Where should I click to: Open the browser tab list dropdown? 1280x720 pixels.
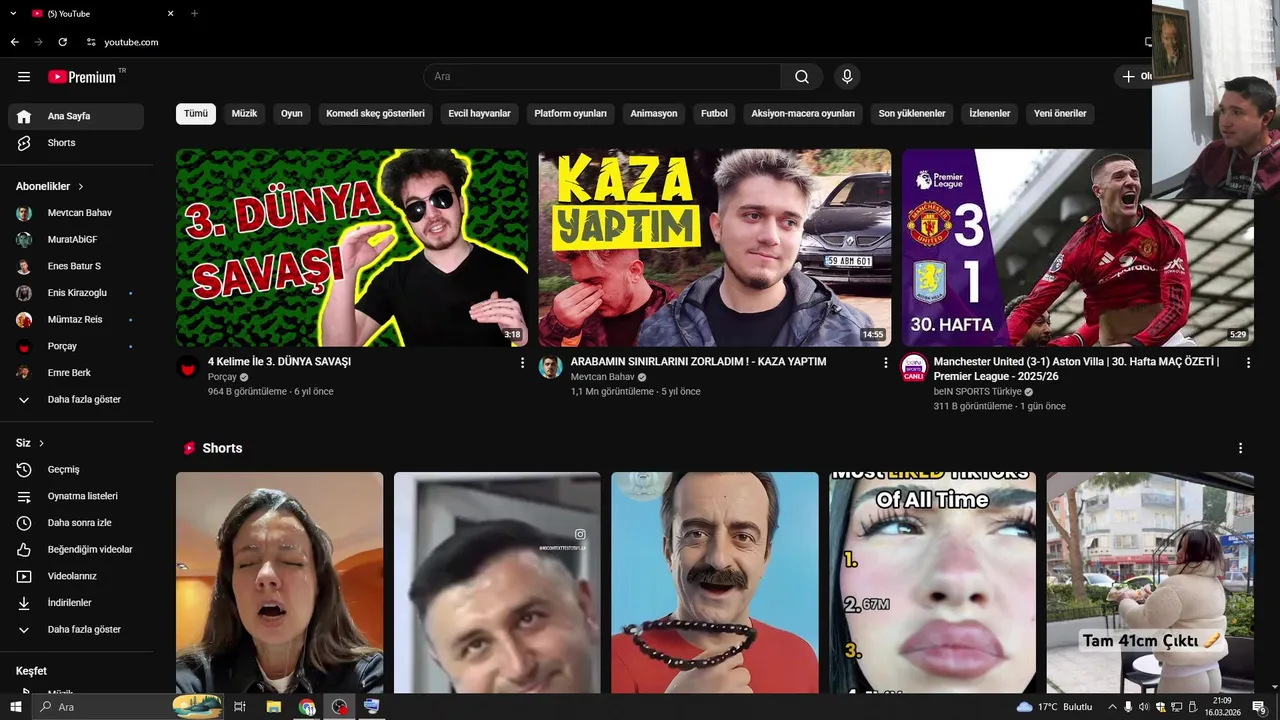coord(14,13)
